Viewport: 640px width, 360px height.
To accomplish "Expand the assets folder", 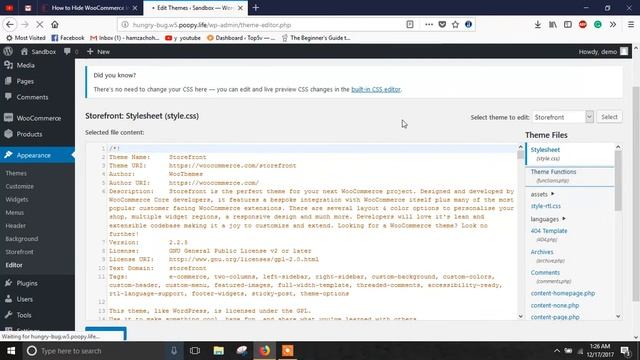I will click(x=542, y=194).
